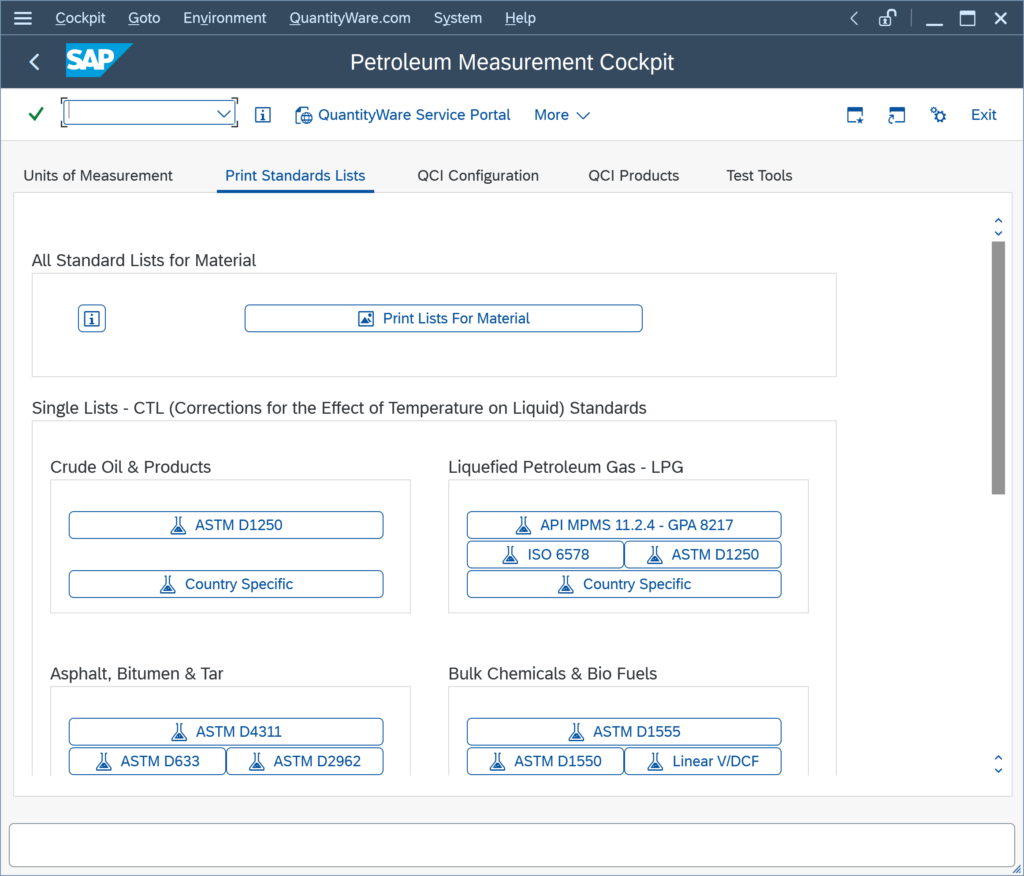1024x876 pixels.
Task: Click ASTM D1250 under Crude Oil & Products
Action: point(226,525)
